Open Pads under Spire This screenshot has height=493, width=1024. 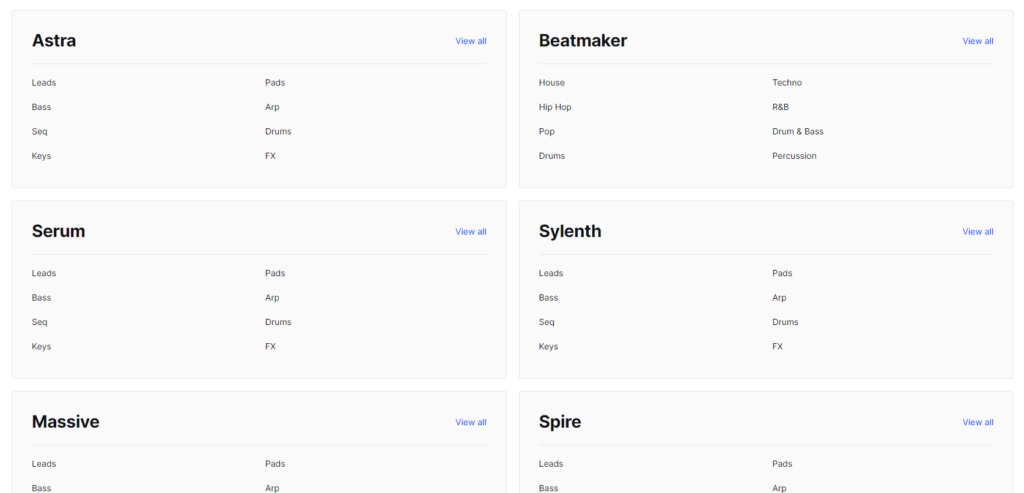point(782,464)
